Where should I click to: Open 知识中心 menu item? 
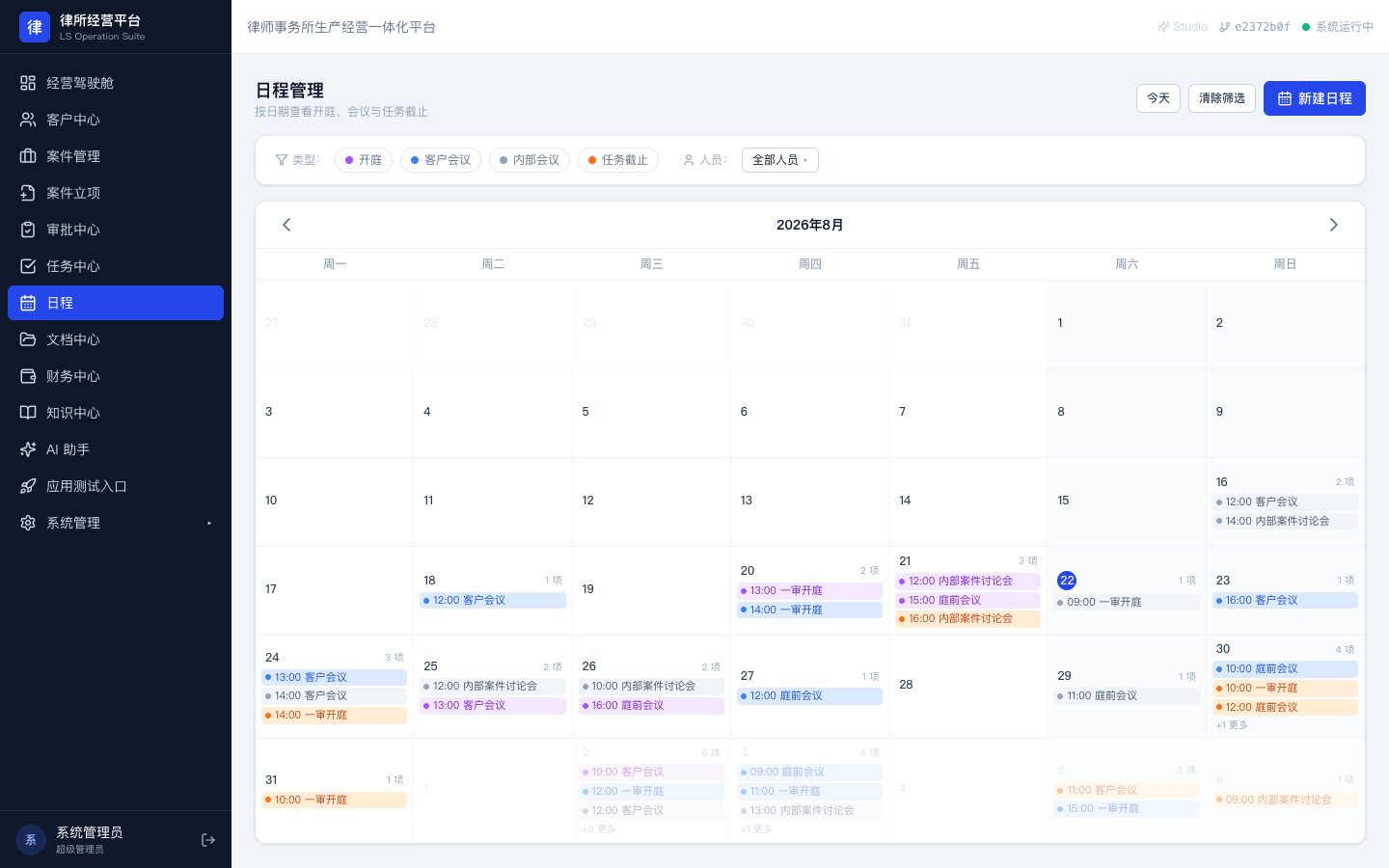point(116,413)
